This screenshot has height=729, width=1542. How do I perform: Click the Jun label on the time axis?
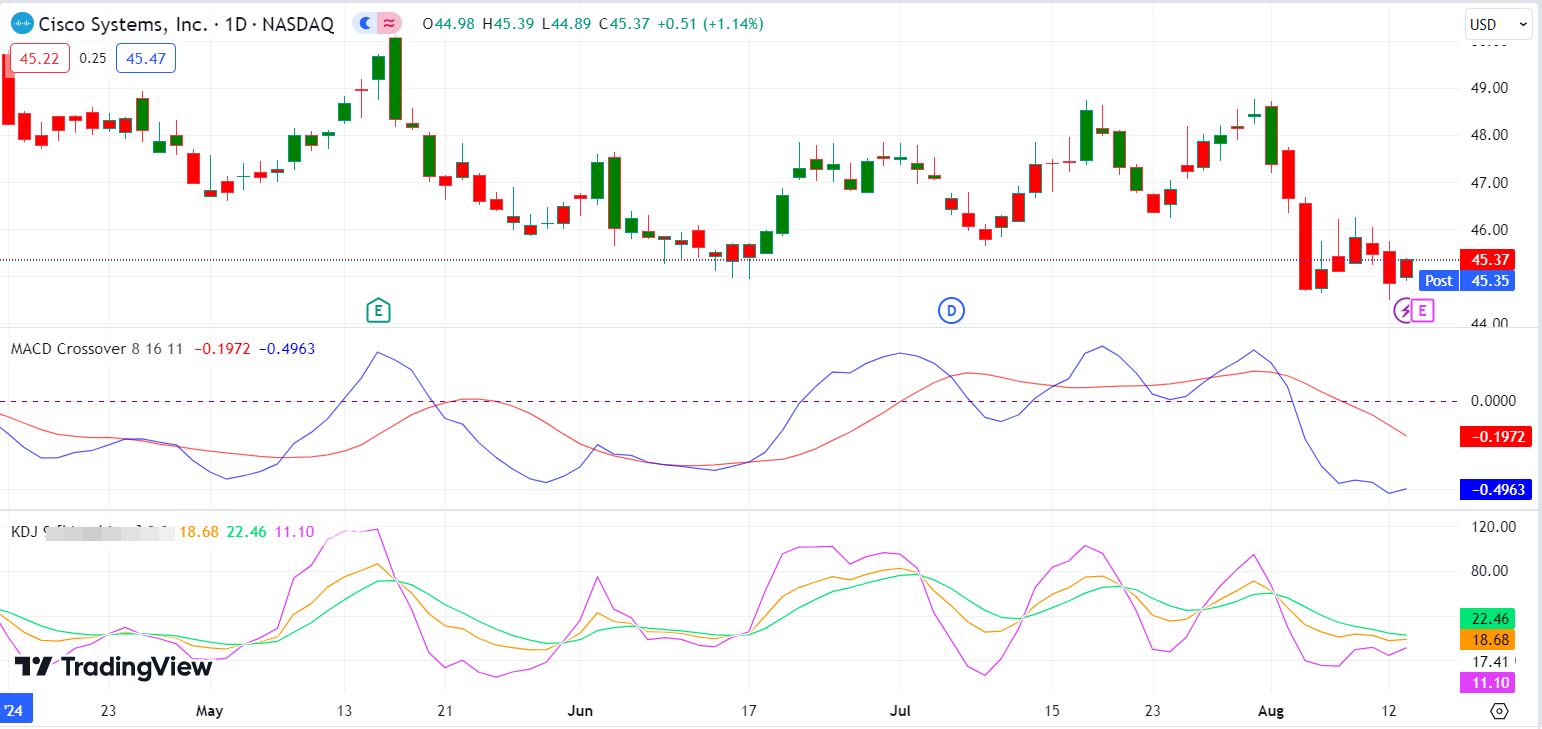pos(580,711)
